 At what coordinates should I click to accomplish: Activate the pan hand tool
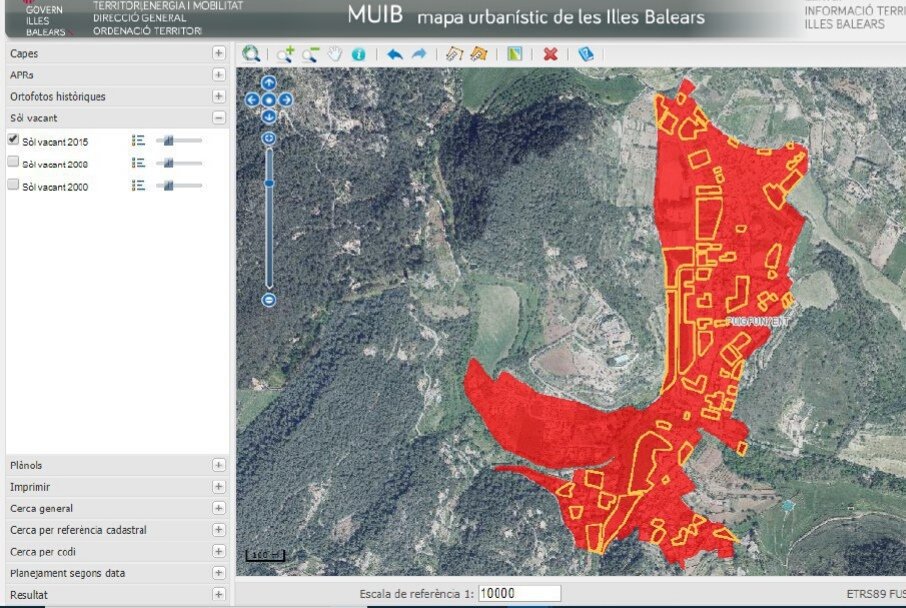(335, 54)
